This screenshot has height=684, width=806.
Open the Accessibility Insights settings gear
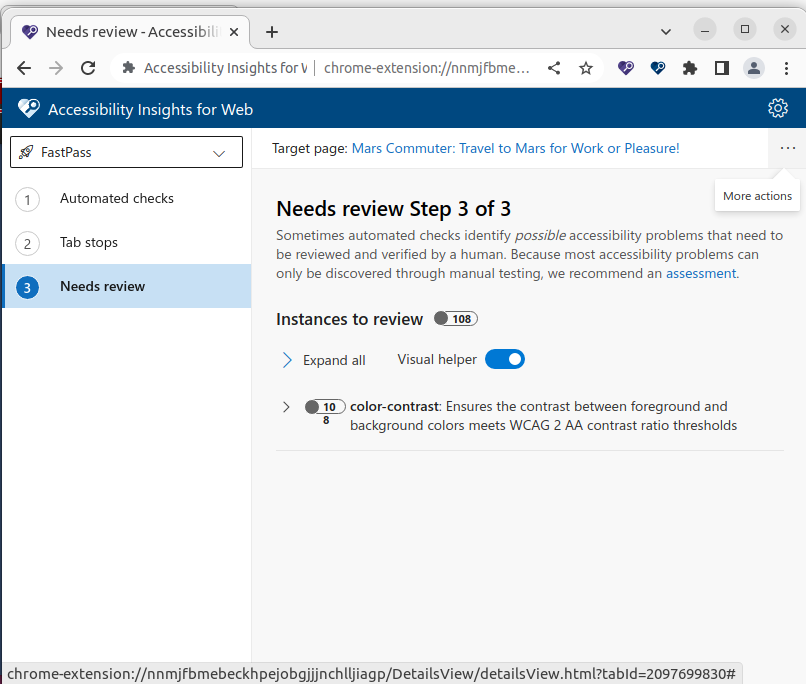(x=778, y=108)
